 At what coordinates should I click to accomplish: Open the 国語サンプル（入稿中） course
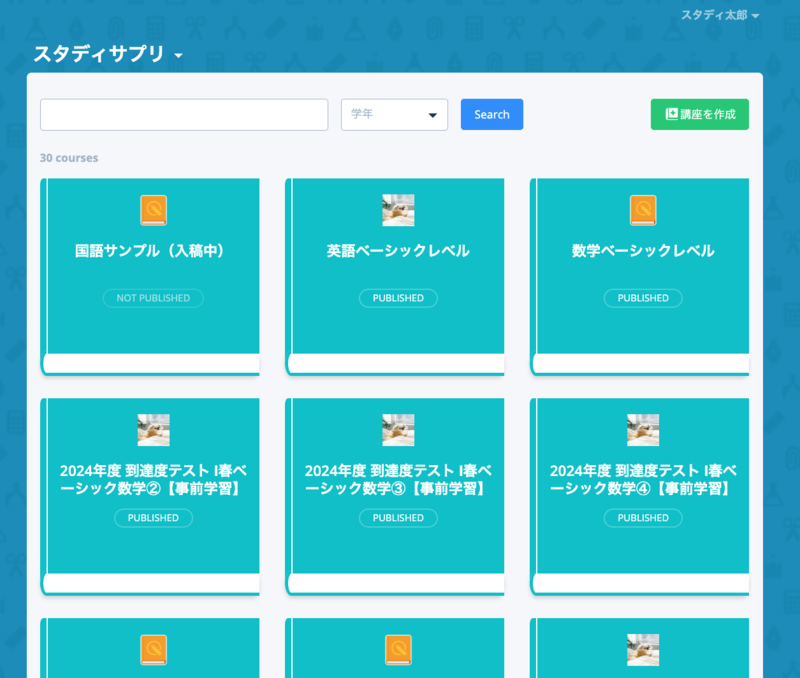tap(150, 277)
